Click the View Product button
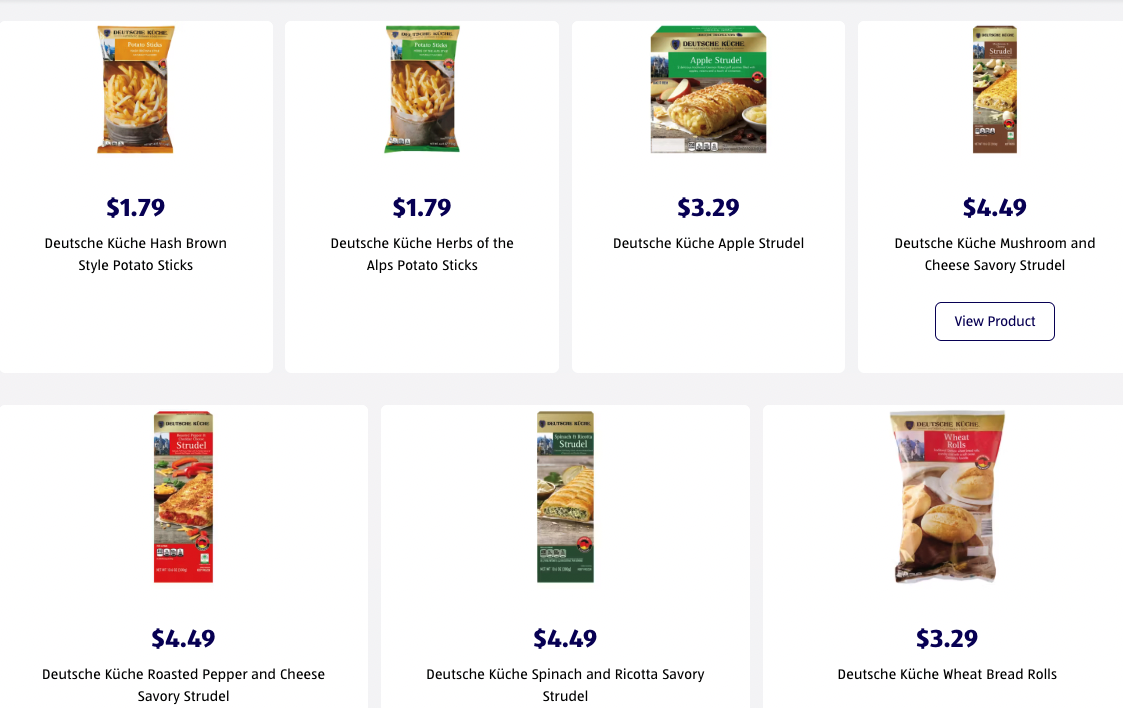This screenshot has height=708, width=1123. pyautogui.click(x=995, y=321)
